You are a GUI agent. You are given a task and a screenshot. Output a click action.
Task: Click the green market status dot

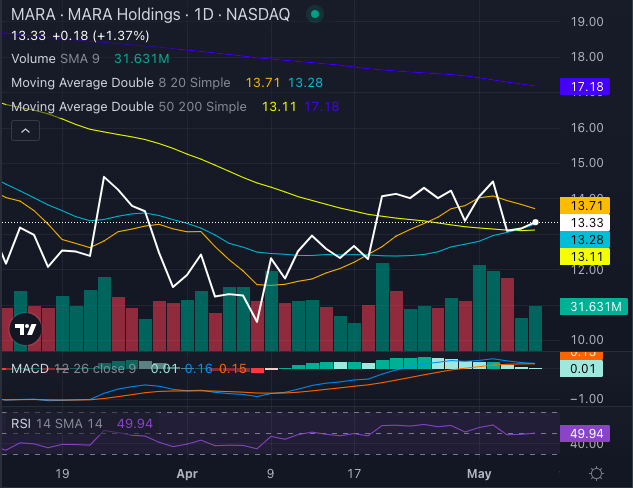(x=315, y=14)
